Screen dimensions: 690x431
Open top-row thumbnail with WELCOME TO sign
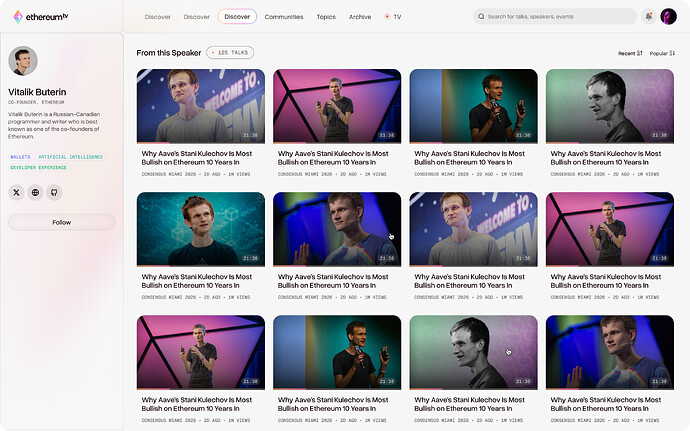pos(201,106)
